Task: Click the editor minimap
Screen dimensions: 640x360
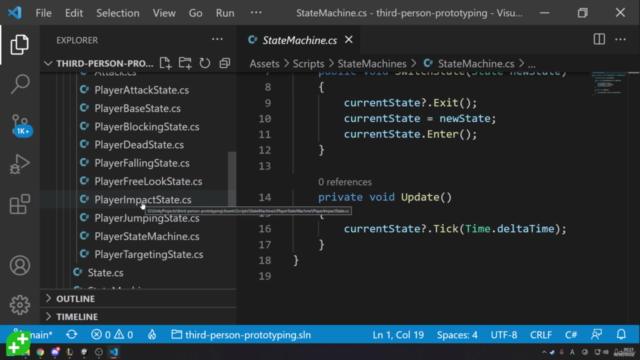Action: coord(610,84)
